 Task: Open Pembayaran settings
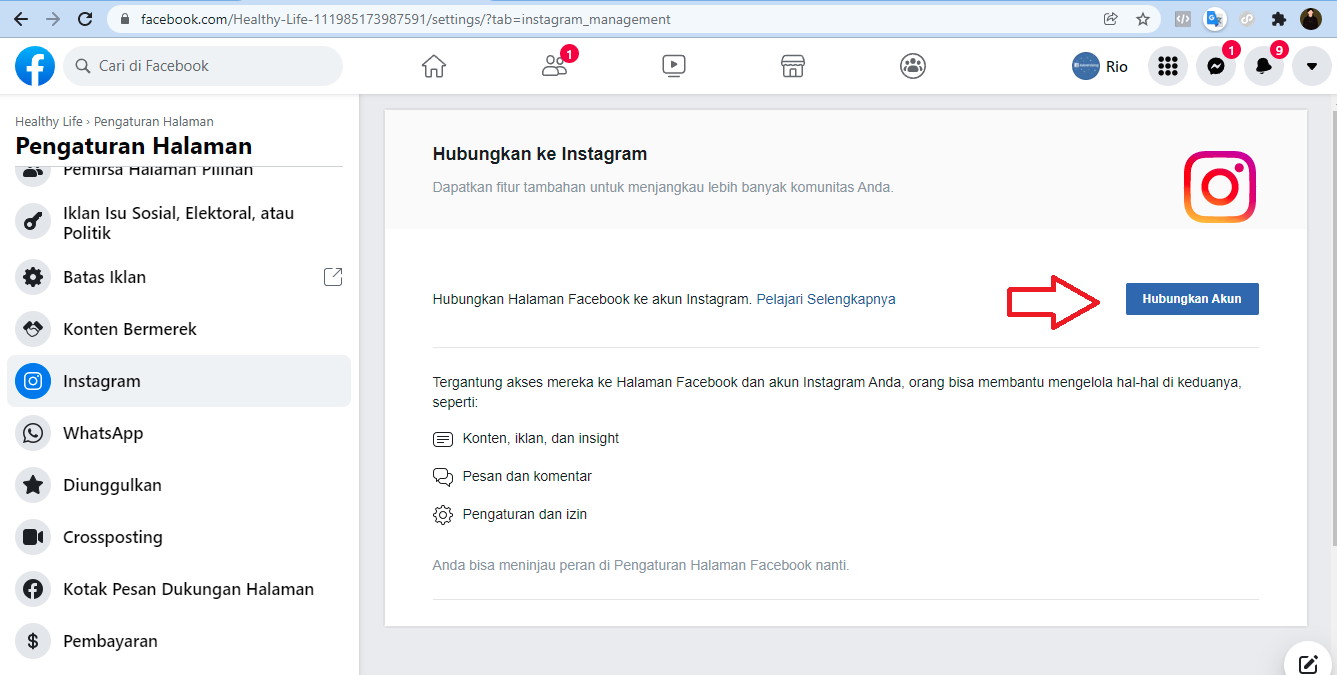tap(179, 641)
